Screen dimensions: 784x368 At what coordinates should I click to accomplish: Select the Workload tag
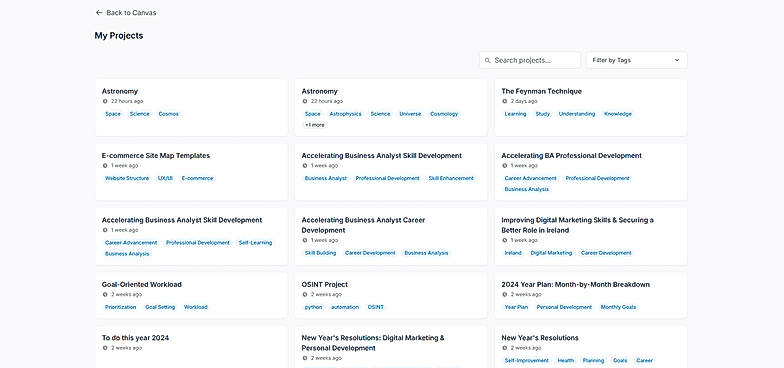tap(196, 308)
